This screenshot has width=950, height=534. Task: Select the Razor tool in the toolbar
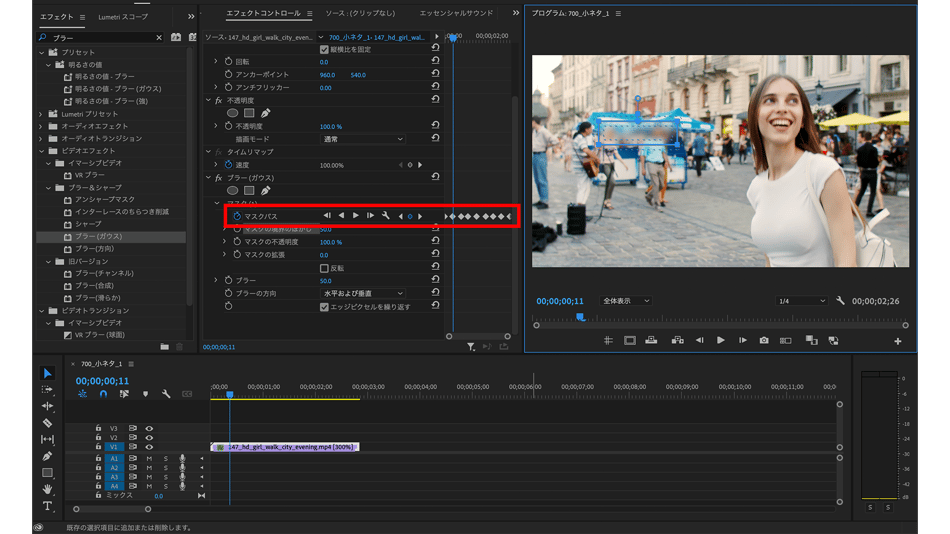click(47, 423)
